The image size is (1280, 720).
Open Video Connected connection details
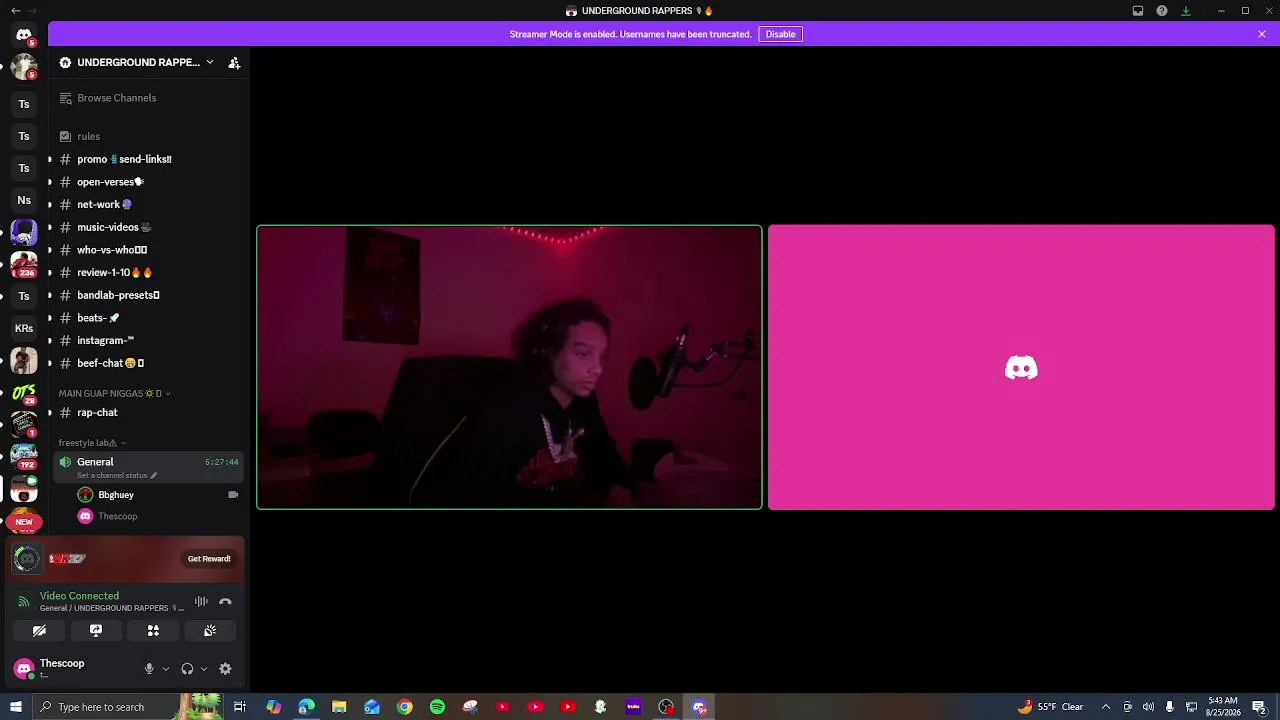(79, 596)
